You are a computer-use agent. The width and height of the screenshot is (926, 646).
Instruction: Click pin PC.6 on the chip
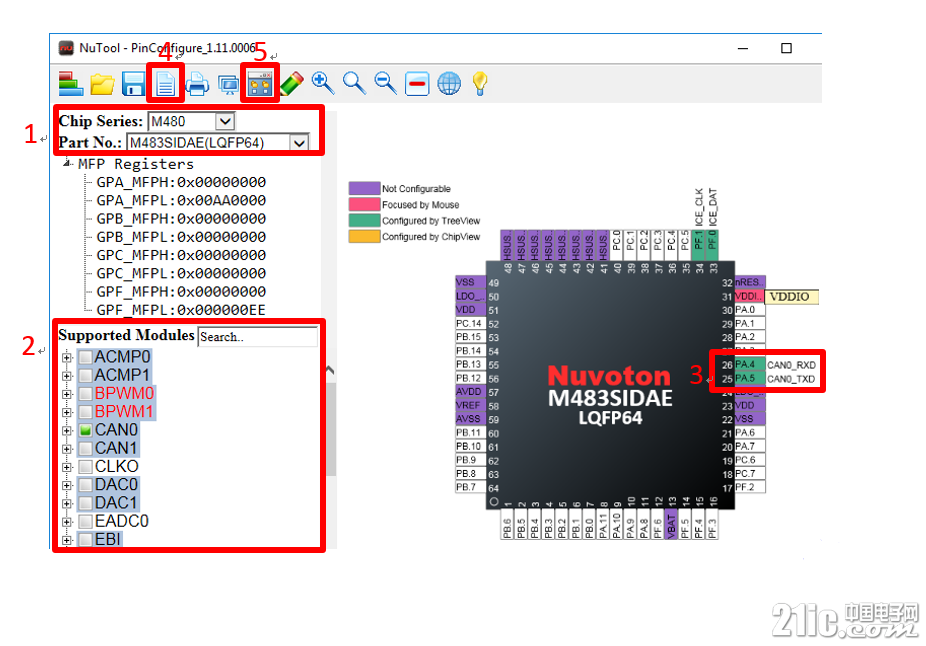(x=750, y=460)
